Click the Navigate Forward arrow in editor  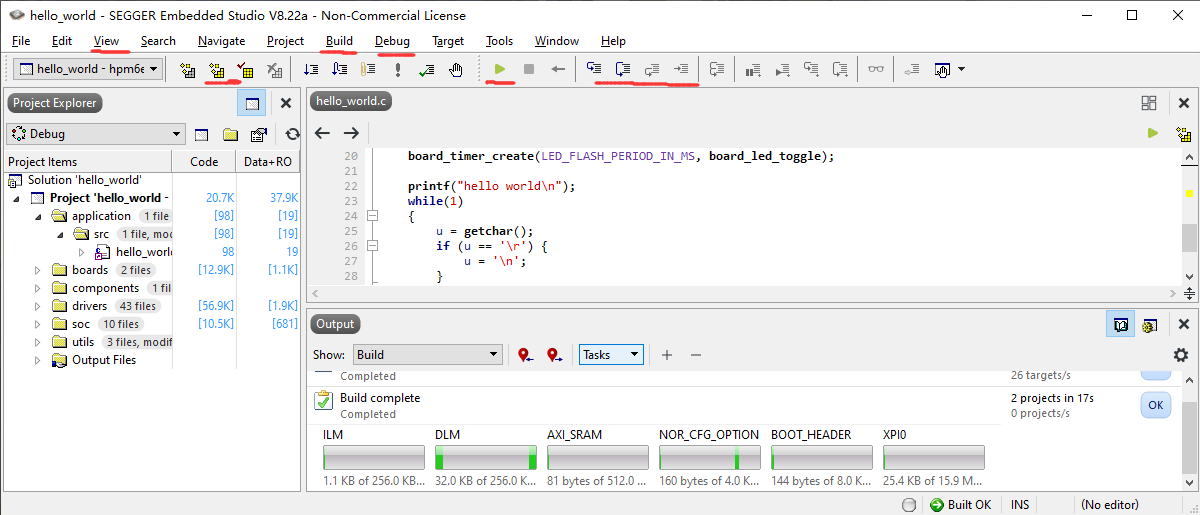tap(351, 133)
